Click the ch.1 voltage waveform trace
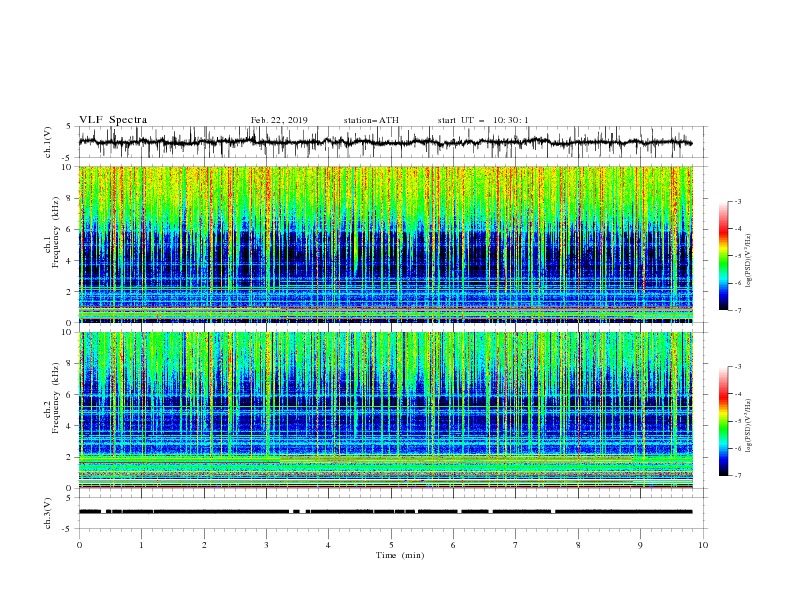 (x=385, y=142)
